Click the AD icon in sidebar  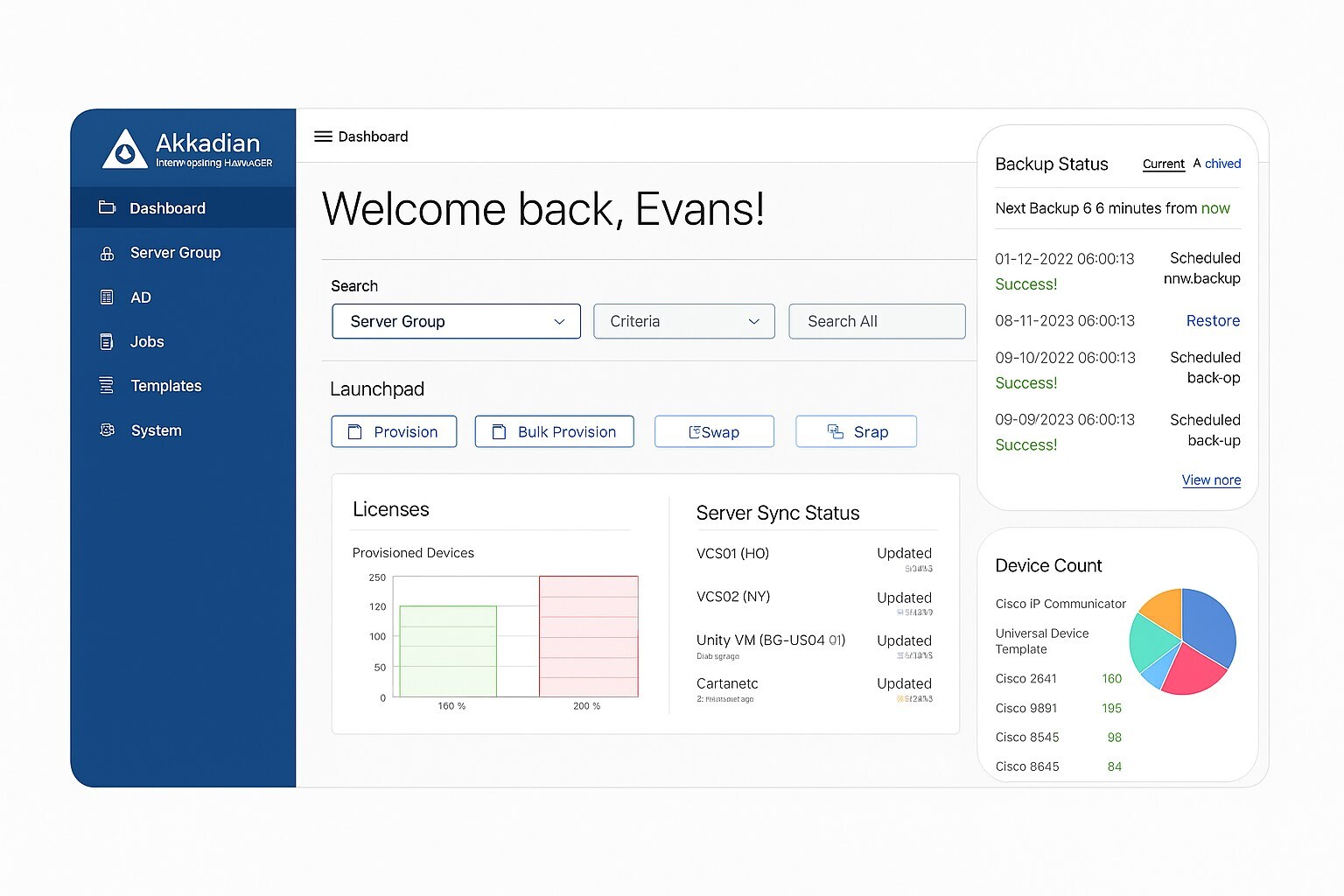pos(107,297)
